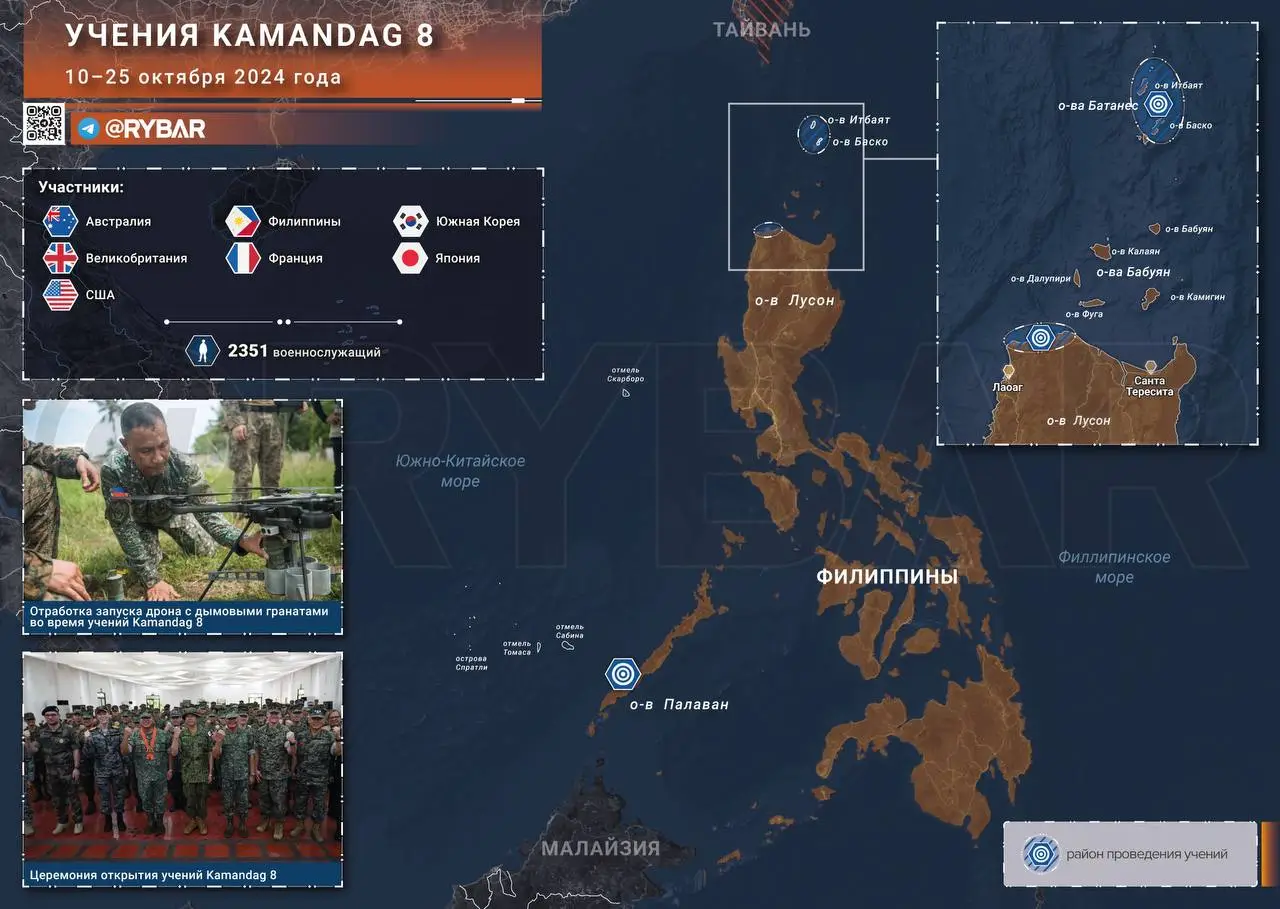Click the УЧЕНИЯ KAMANDAG 8 title
Screen dimensions: 1280x909
[250, 35]
